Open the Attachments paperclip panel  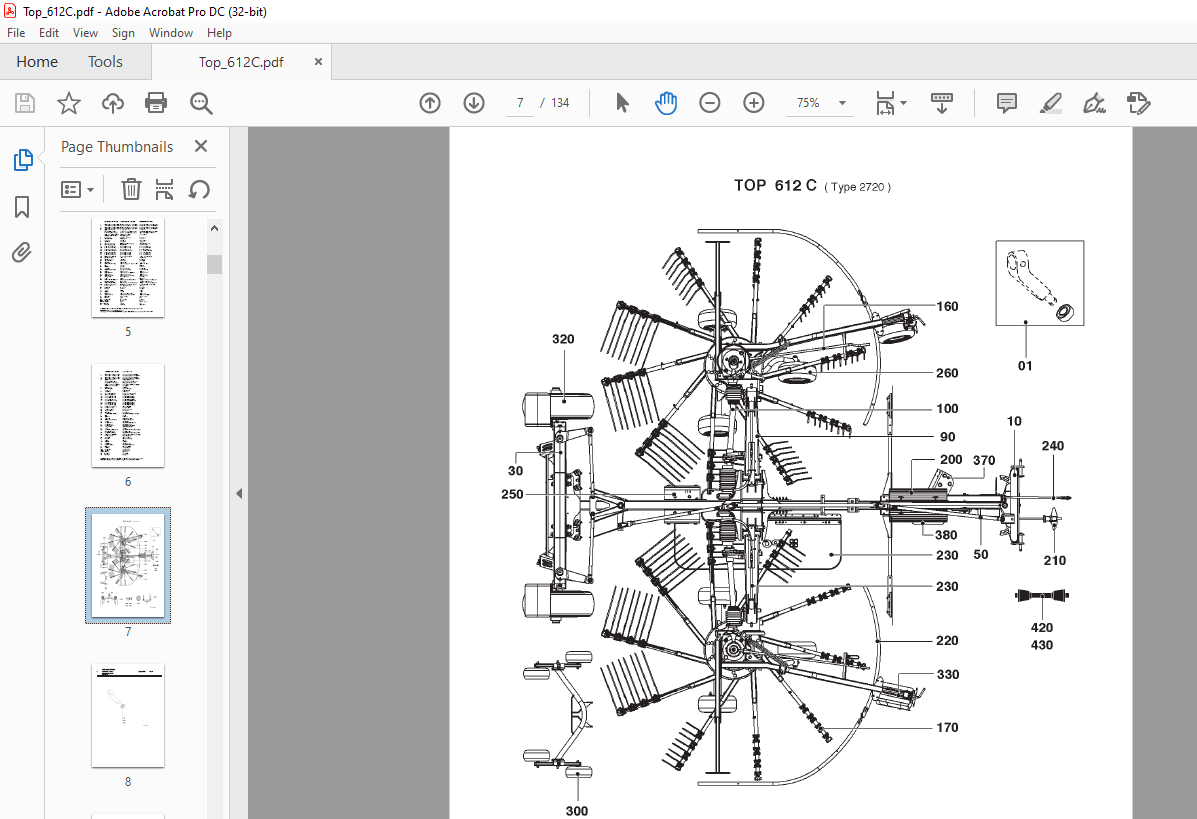coord(22,253)
